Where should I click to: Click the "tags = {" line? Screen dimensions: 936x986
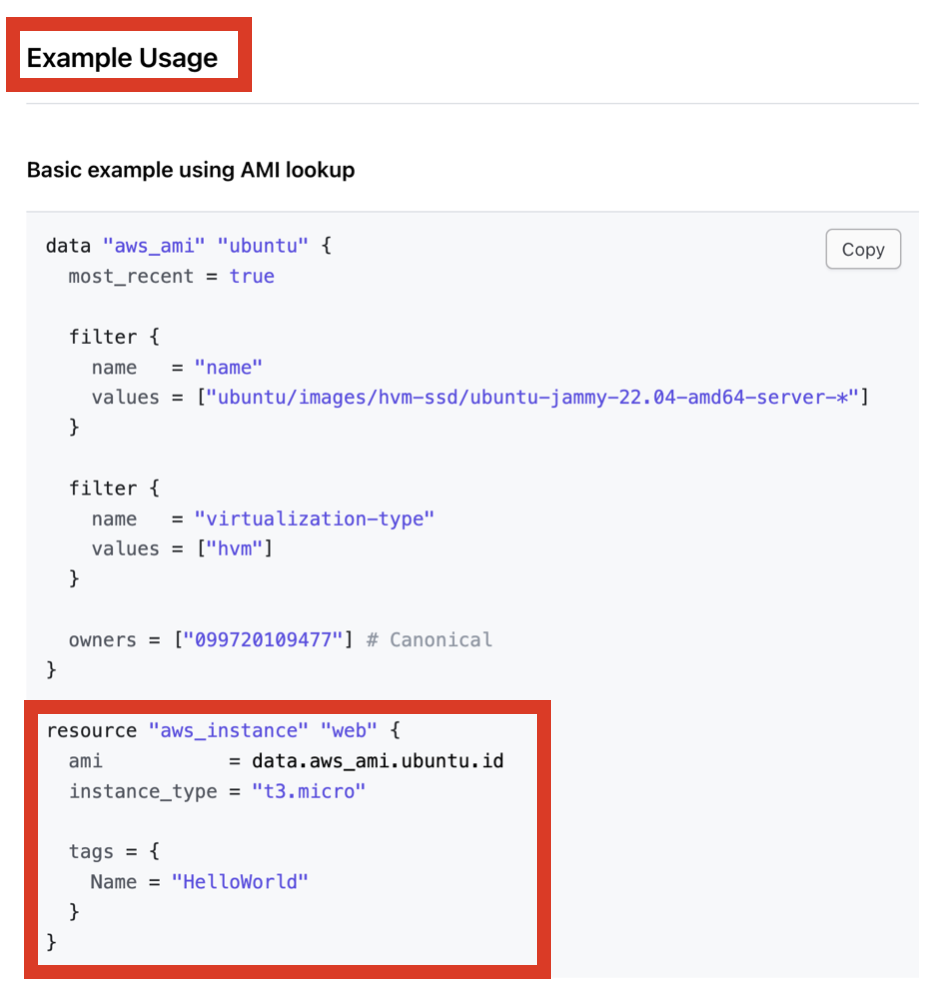click(x=114, y=851)
